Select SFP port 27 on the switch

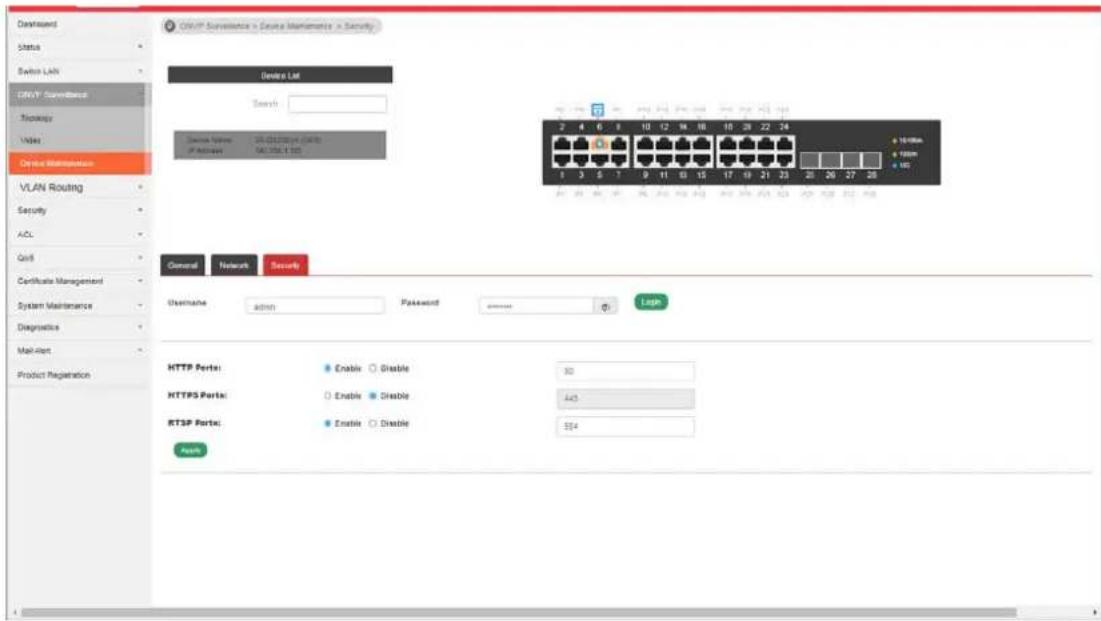tap(851, 160)
